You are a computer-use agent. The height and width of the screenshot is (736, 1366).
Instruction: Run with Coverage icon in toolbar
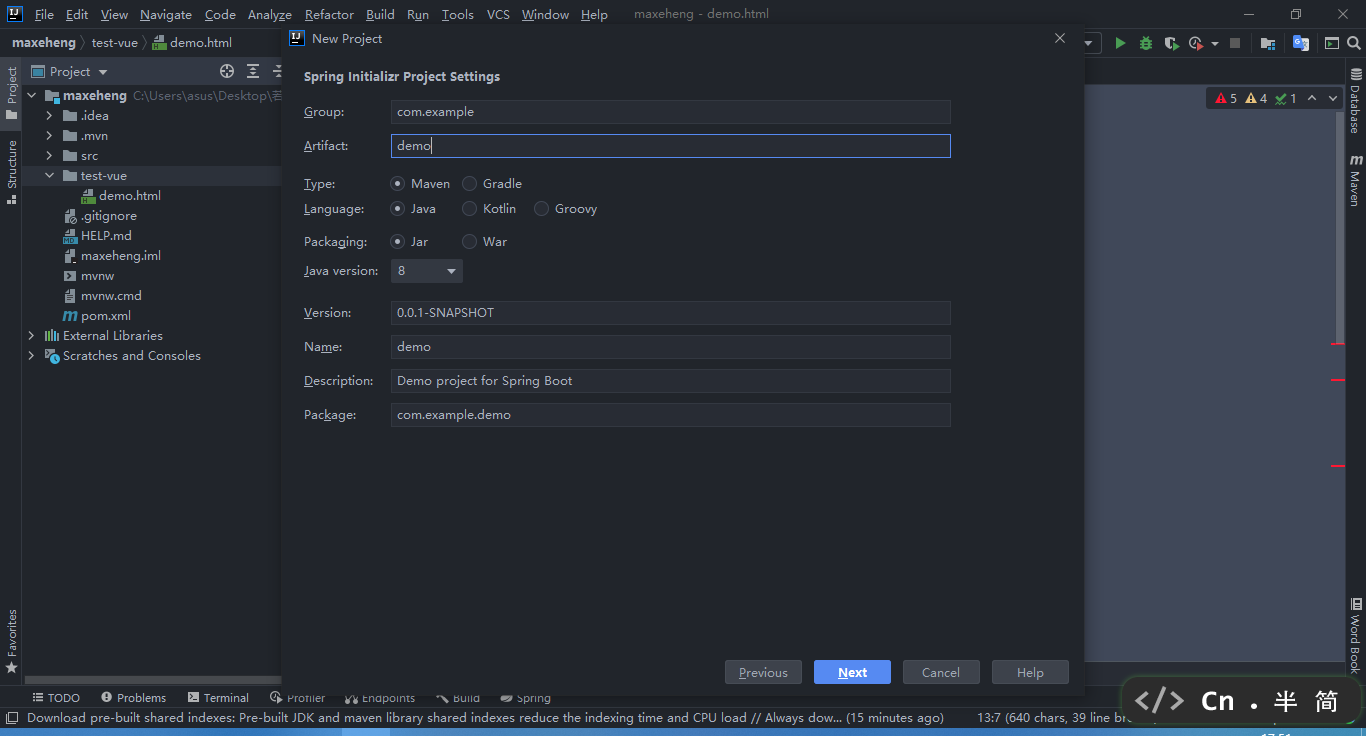(1171, 43)
